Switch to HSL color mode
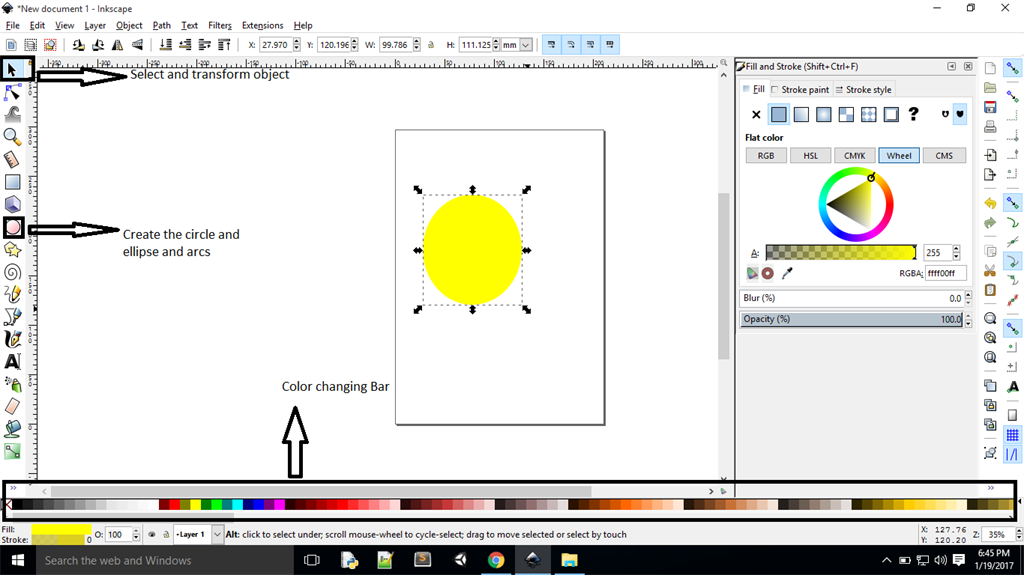 click(810, 156)
